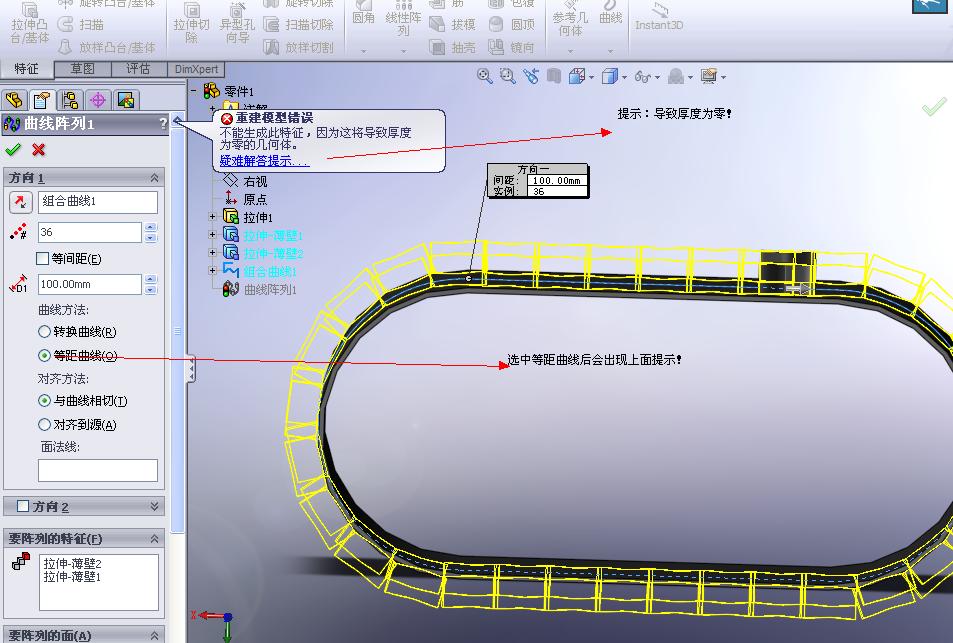Image resolution: width=953 pixels, height=643 pixels.
Task: Switch to the 评估 tab
Action: point(139,69)
